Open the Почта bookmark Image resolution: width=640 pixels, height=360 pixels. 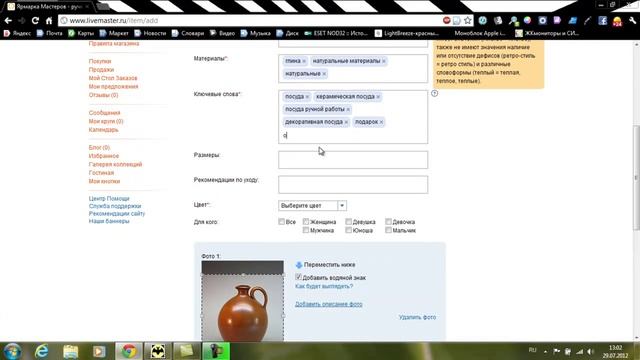[49, 33]
